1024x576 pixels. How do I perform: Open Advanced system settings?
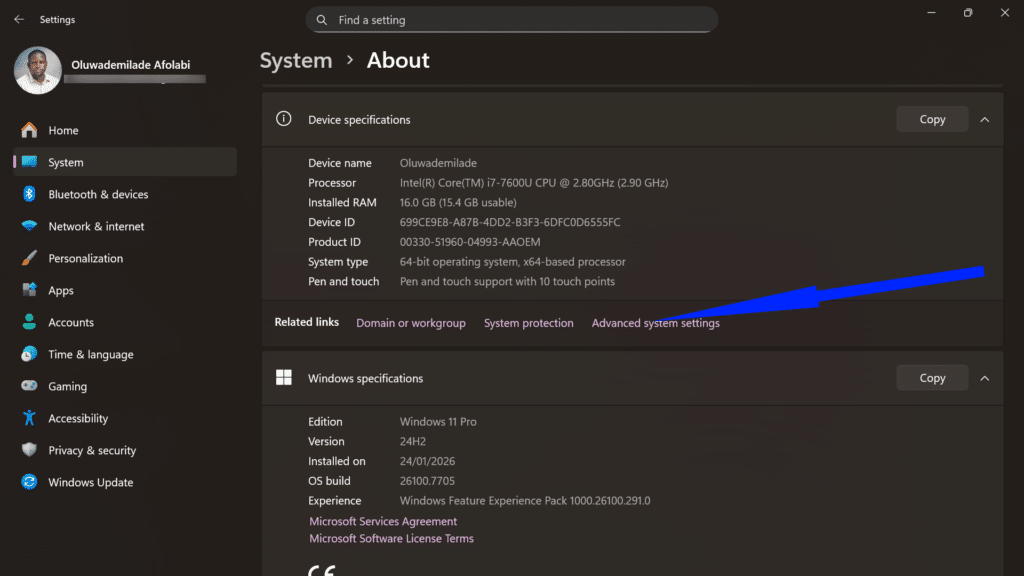tap(655, 323)
